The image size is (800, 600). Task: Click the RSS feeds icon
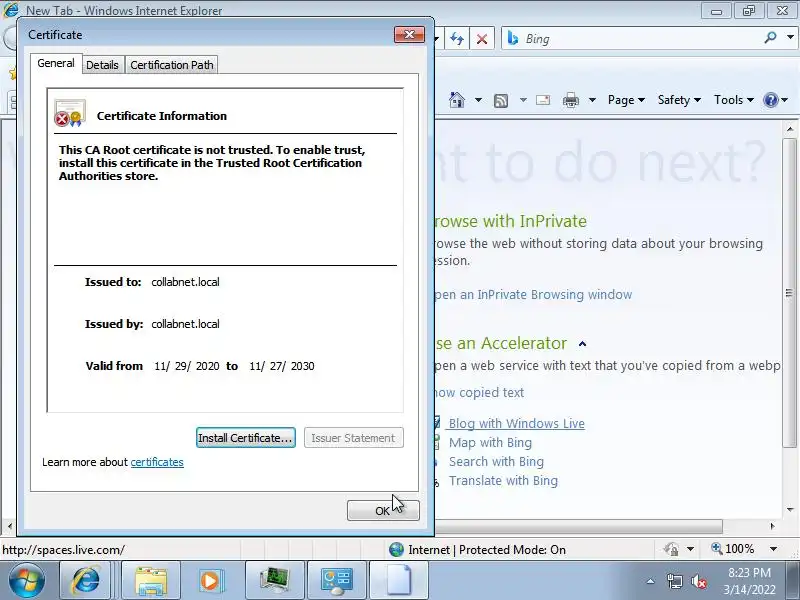(x=501, y=101)
